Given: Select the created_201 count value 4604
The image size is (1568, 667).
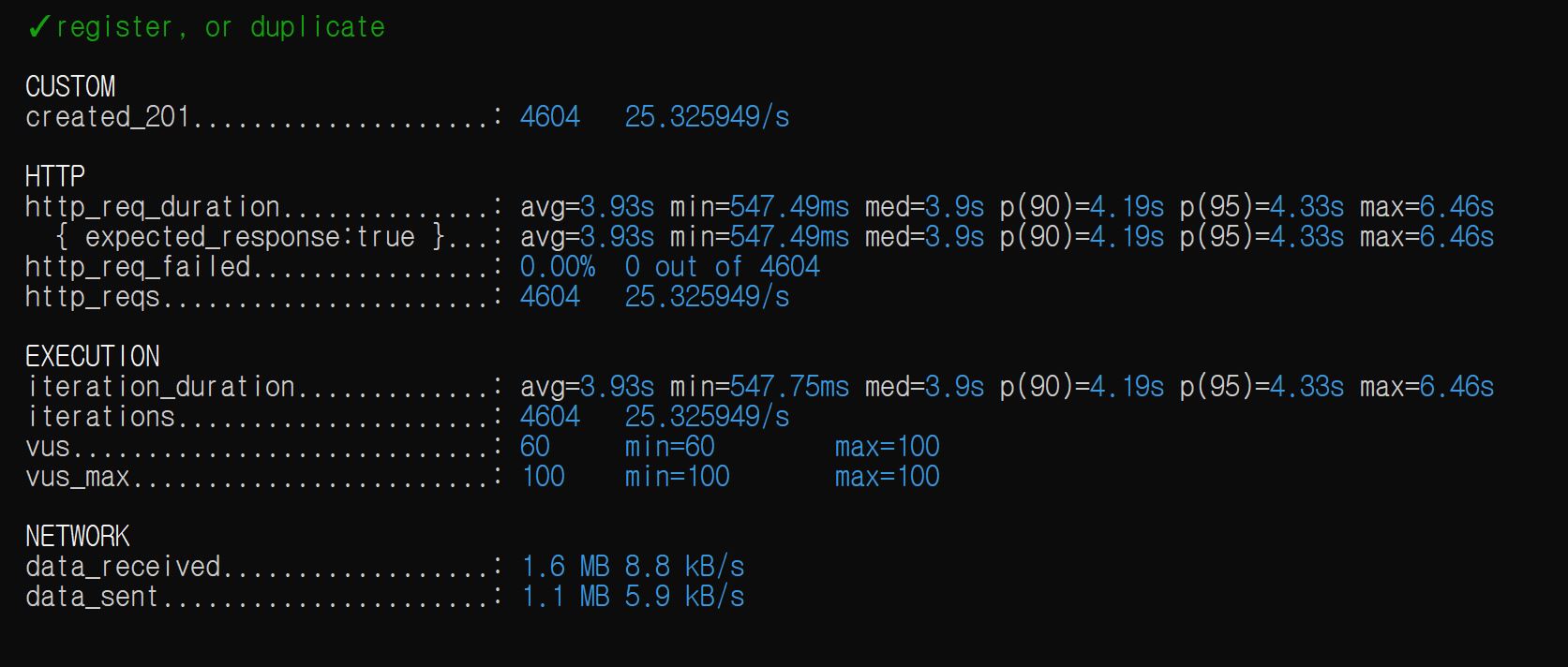Looking at the screenshot, I should [x=550, y=117].
